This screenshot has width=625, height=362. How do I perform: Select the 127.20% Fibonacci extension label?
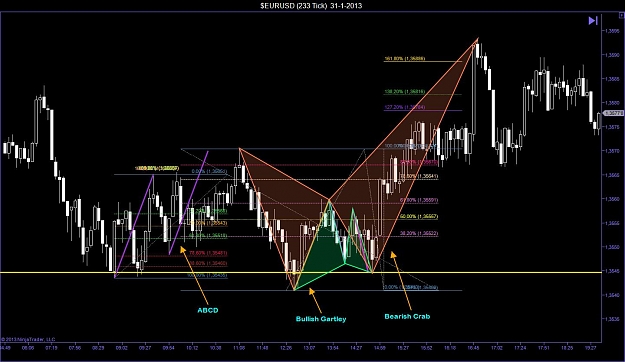(405, 107)
